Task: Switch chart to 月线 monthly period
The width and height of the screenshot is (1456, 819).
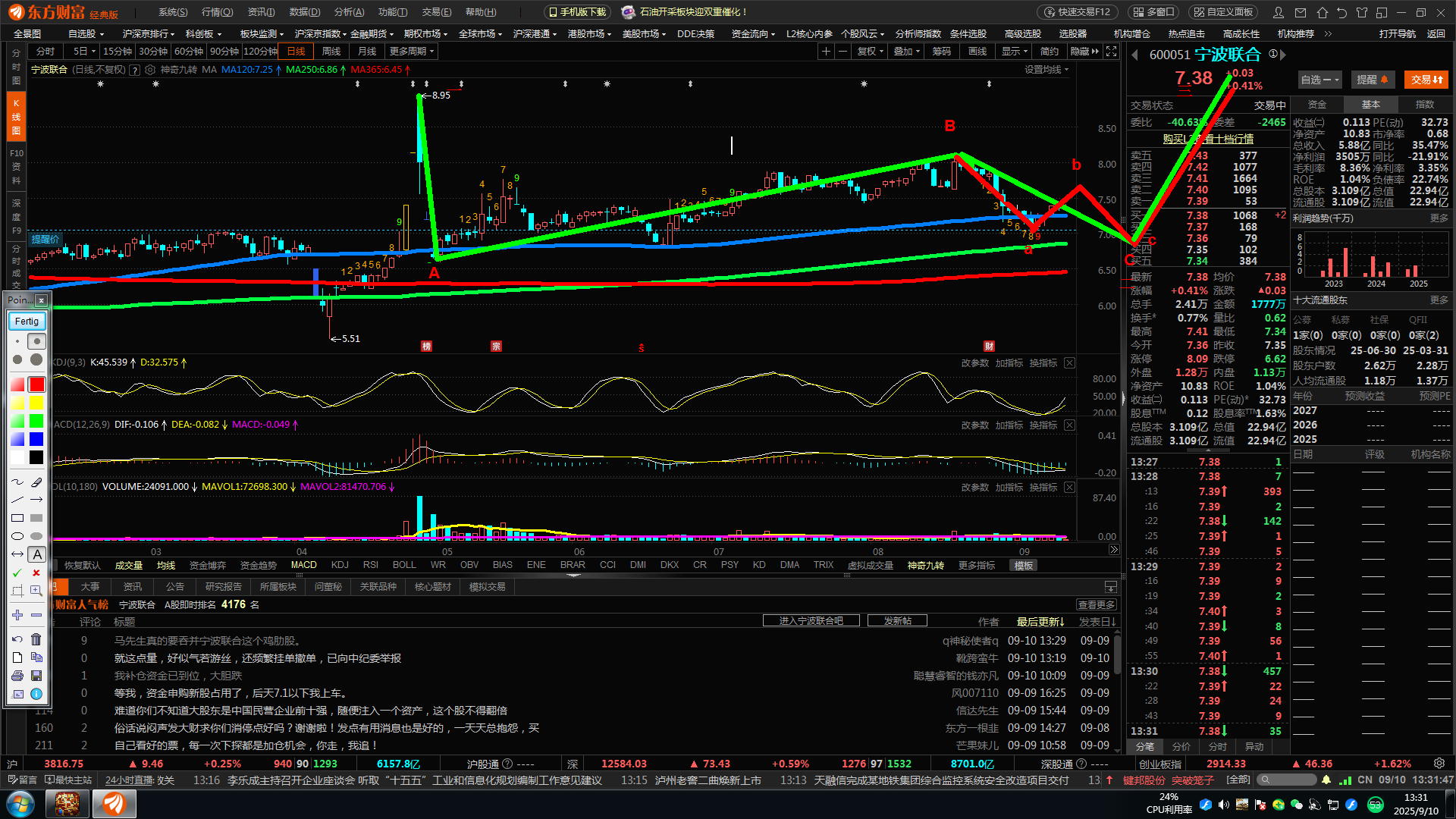Action: [x=367, y=51]
